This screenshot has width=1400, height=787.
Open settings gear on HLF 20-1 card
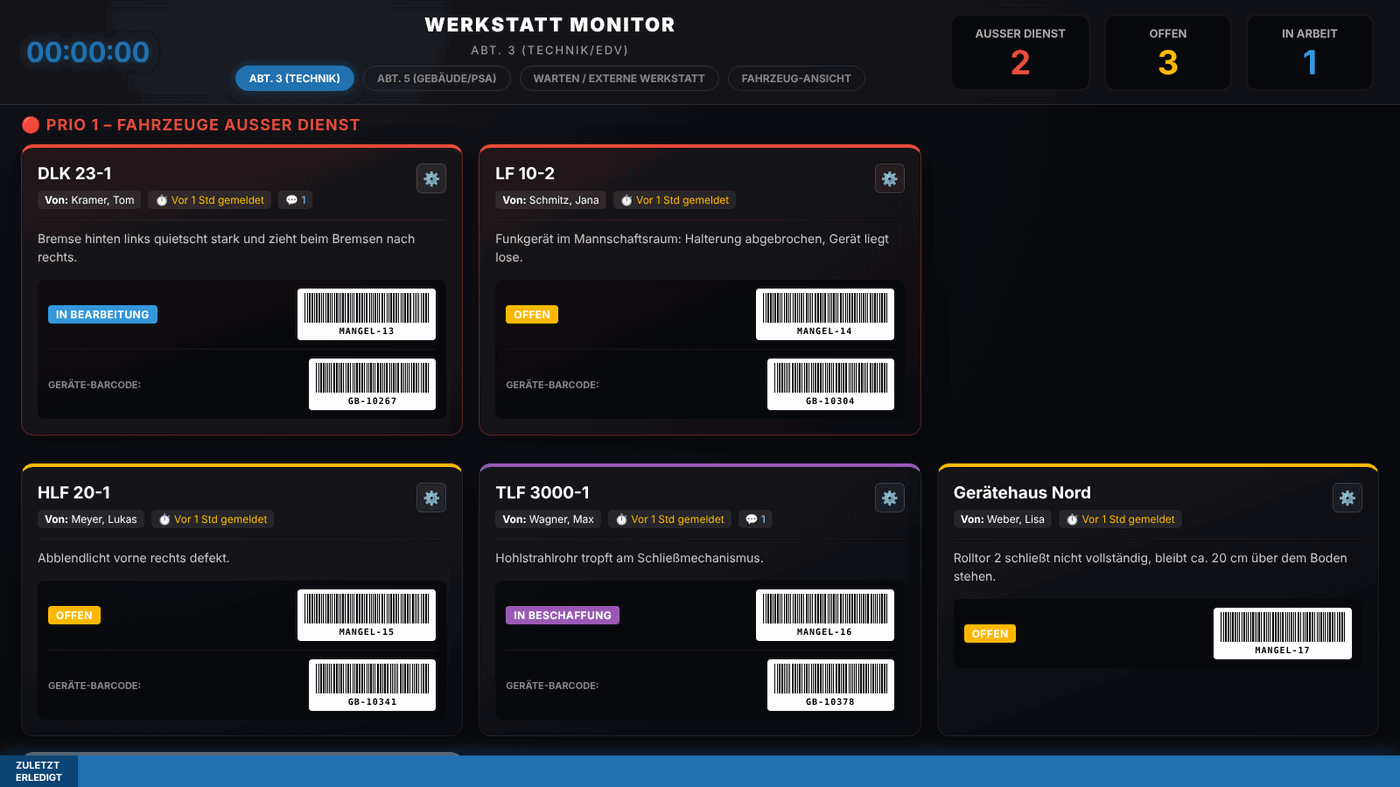[x=431, y=498]
